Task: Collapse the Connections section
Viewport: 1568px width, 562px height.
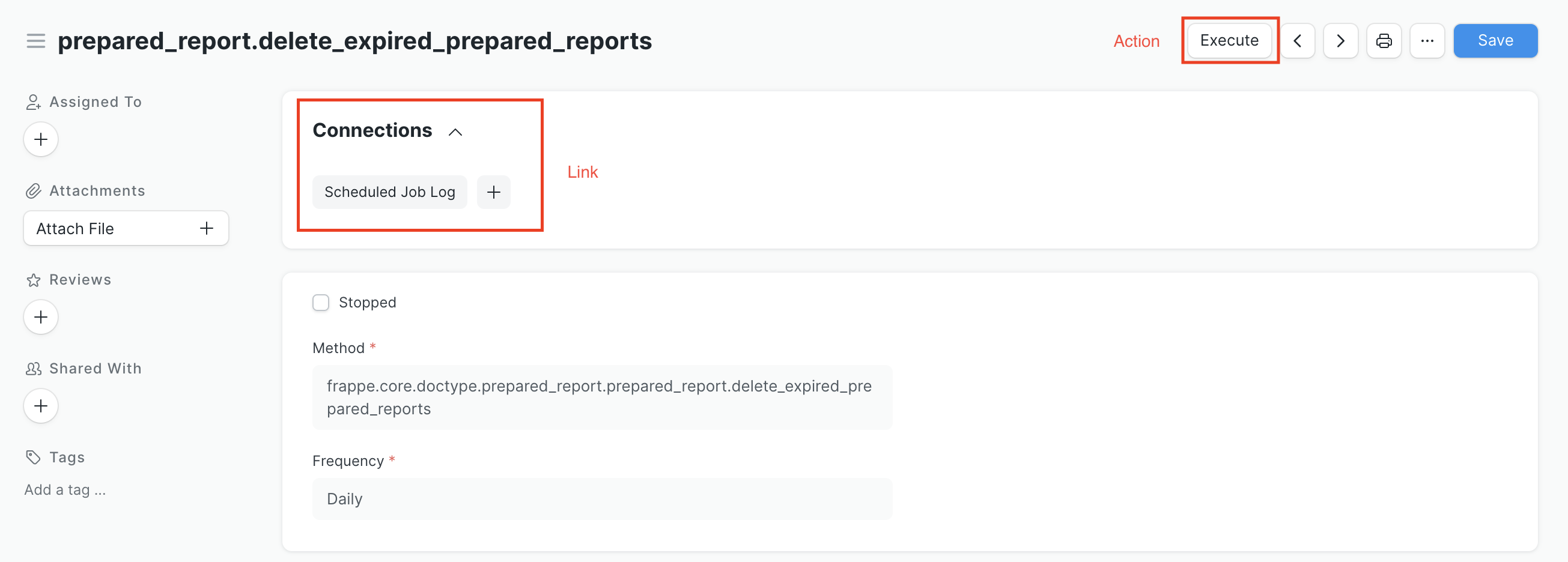Action: (x=455, y=131)
